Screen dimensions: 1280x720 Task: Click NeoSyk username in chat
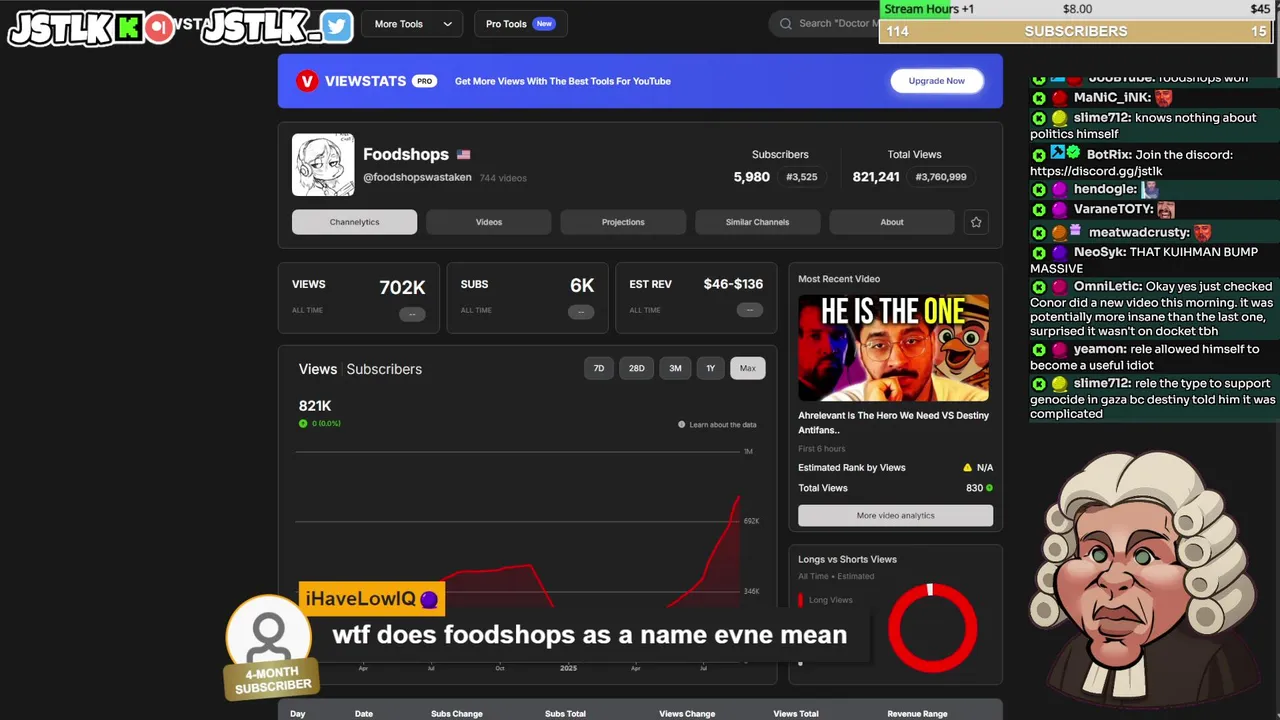coord(1100,252)
